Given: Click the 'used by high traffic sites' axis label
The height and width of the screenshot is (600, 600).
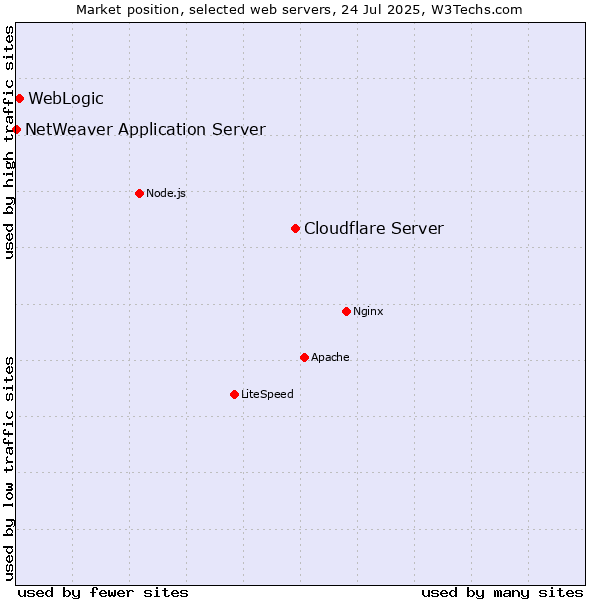Looking at the screenshot, I should tap(8, 143).
